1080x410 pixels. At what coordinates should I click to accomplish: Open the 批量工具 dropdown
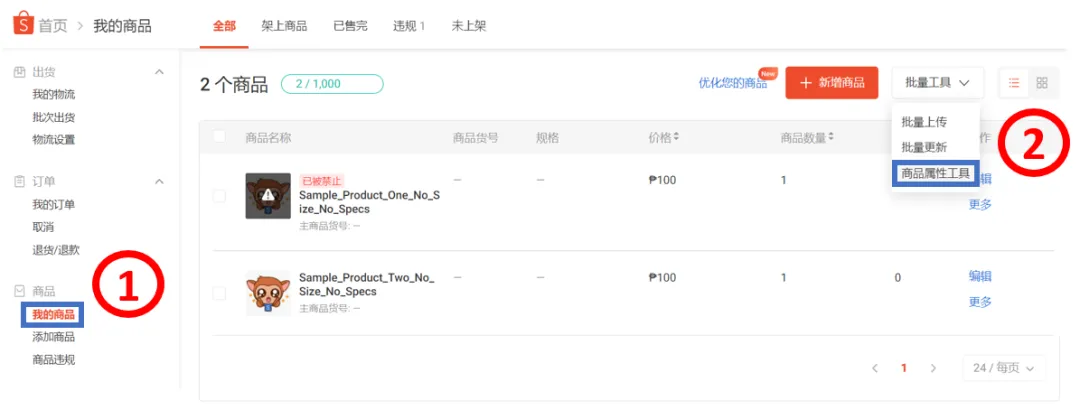coord(937,83)
